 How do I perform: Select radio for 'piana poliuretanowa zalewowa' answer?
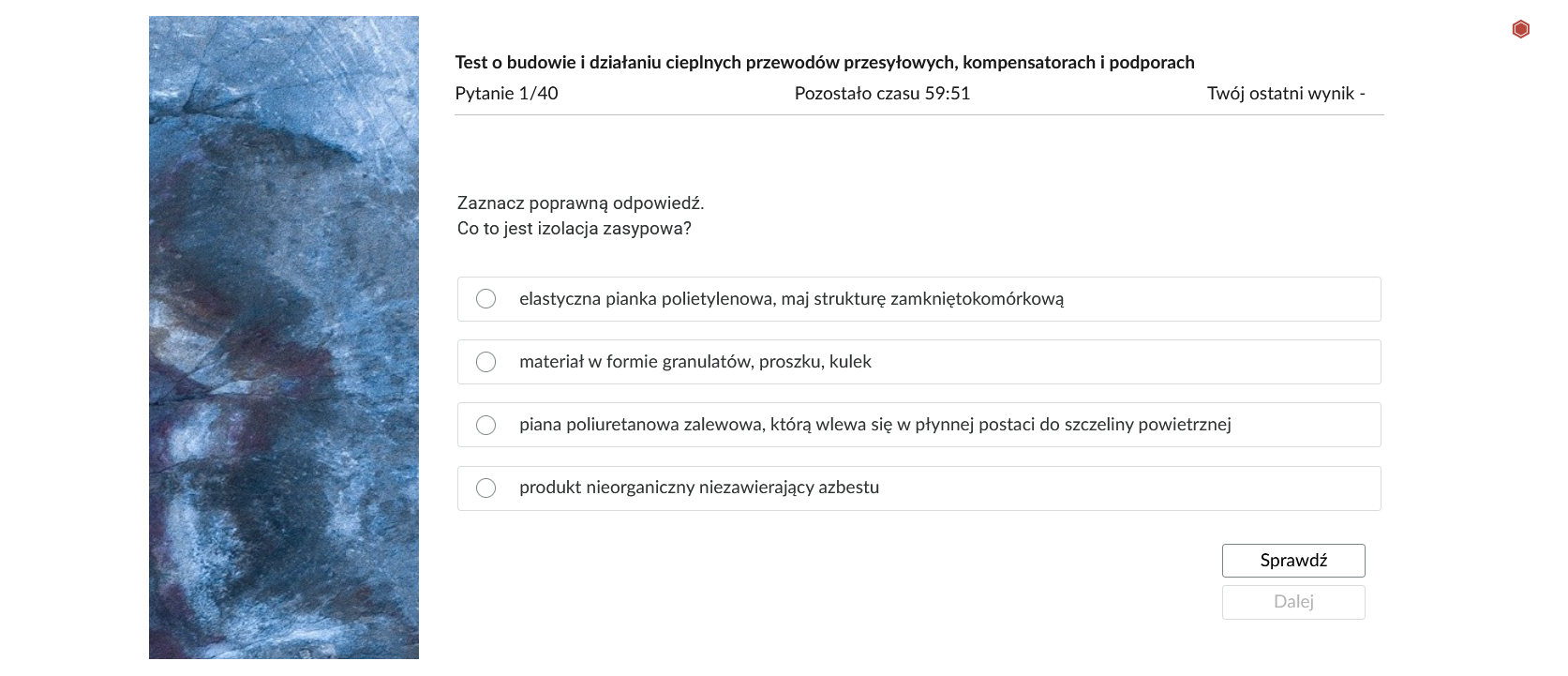pos(485,425)
